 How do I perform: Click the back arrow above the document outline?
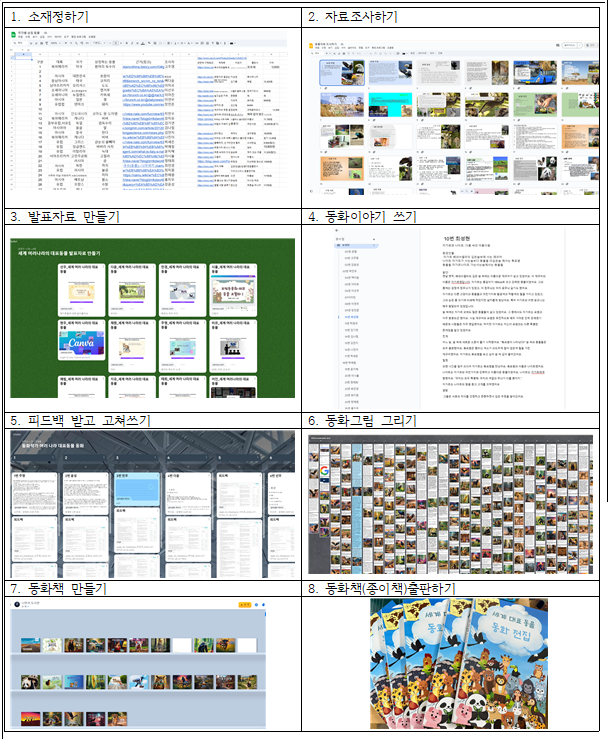click(x=337, y=230)
